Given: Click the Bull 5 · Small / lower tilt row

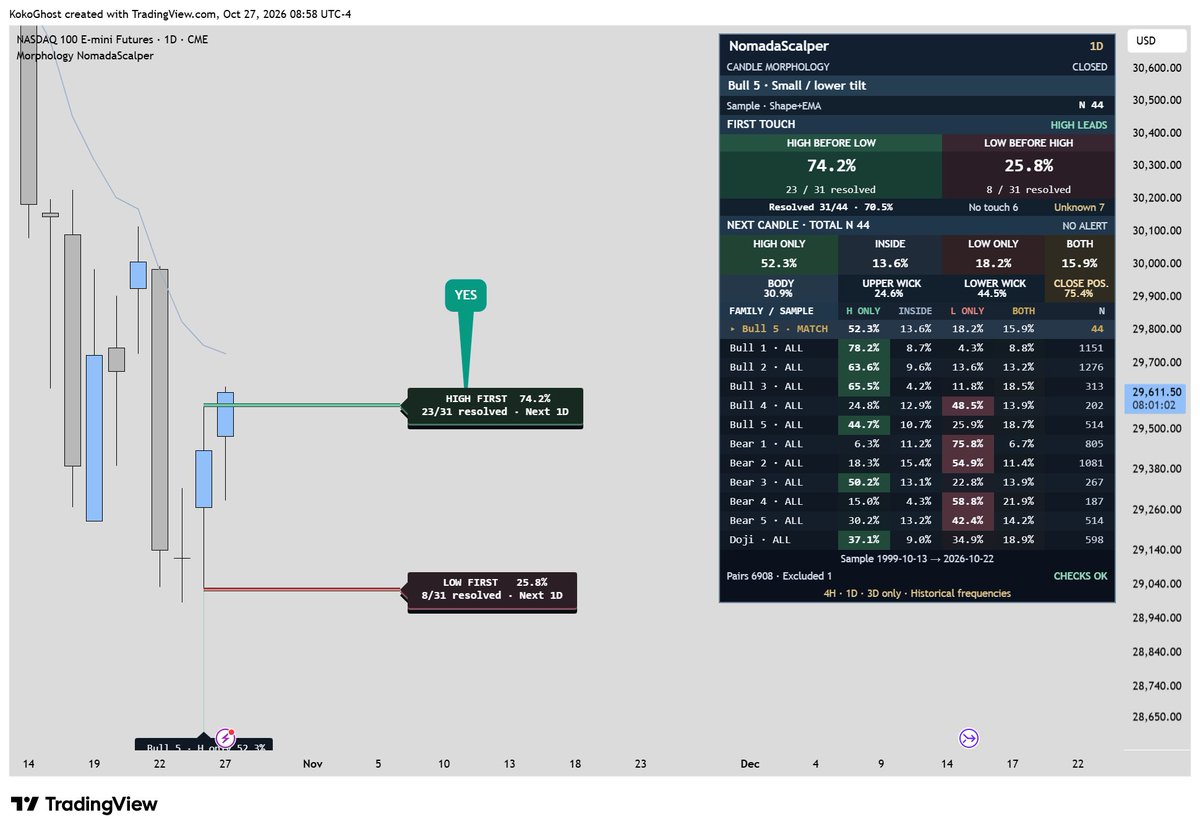Looking at the screenshot, I should click(917, 86).
